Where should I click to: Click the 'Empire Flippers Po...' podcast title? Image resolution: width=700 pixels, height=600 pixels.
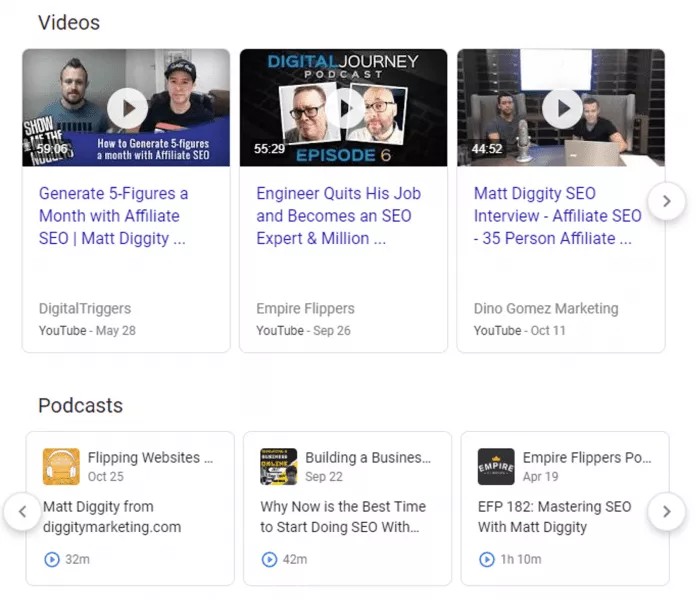pyautogui.click(x=587, y=458)
